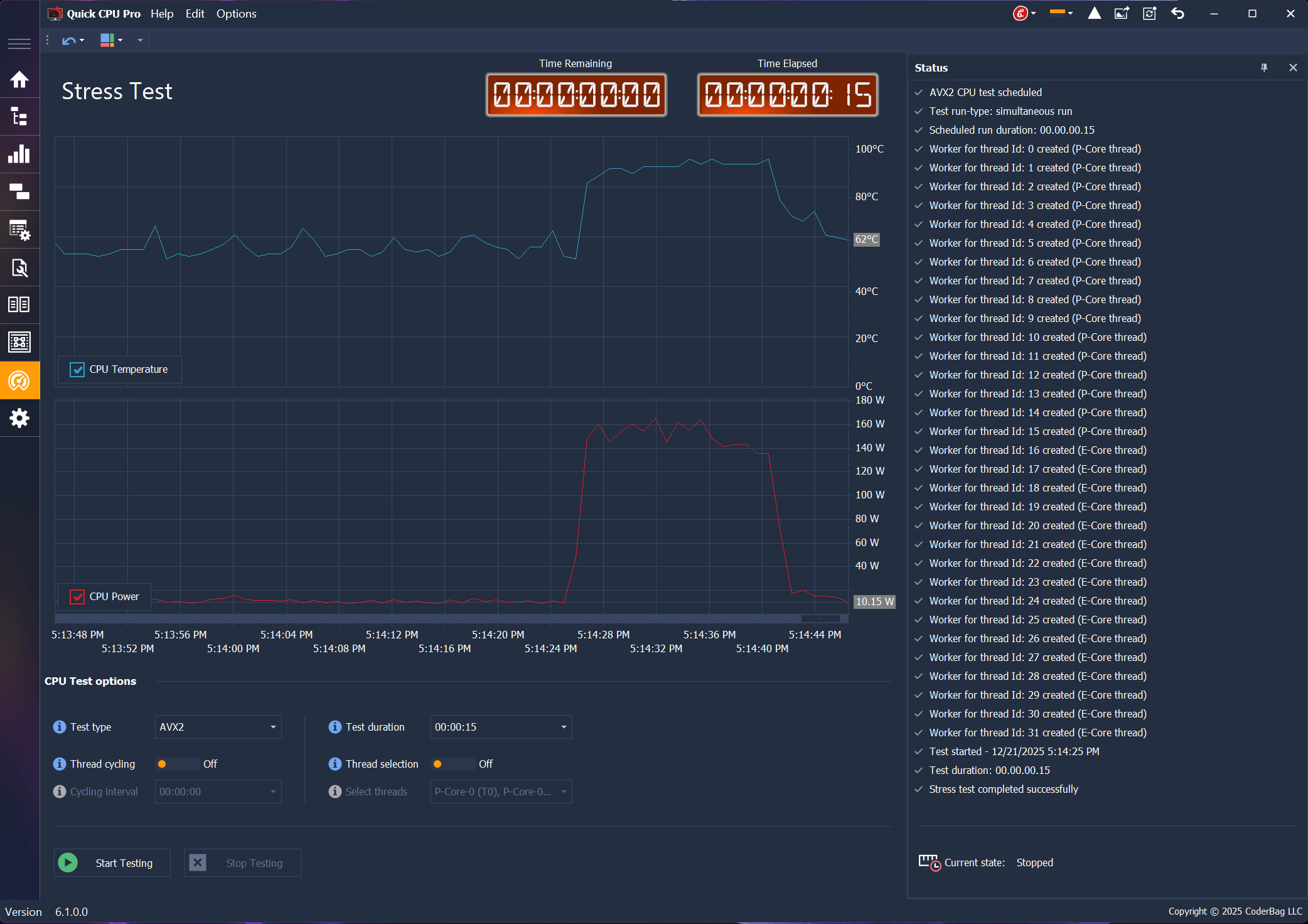Open the system information search sidebar icon
The width and height of the screenshot is (1308, 924).
pyautogui.click(x=19, y=268)
